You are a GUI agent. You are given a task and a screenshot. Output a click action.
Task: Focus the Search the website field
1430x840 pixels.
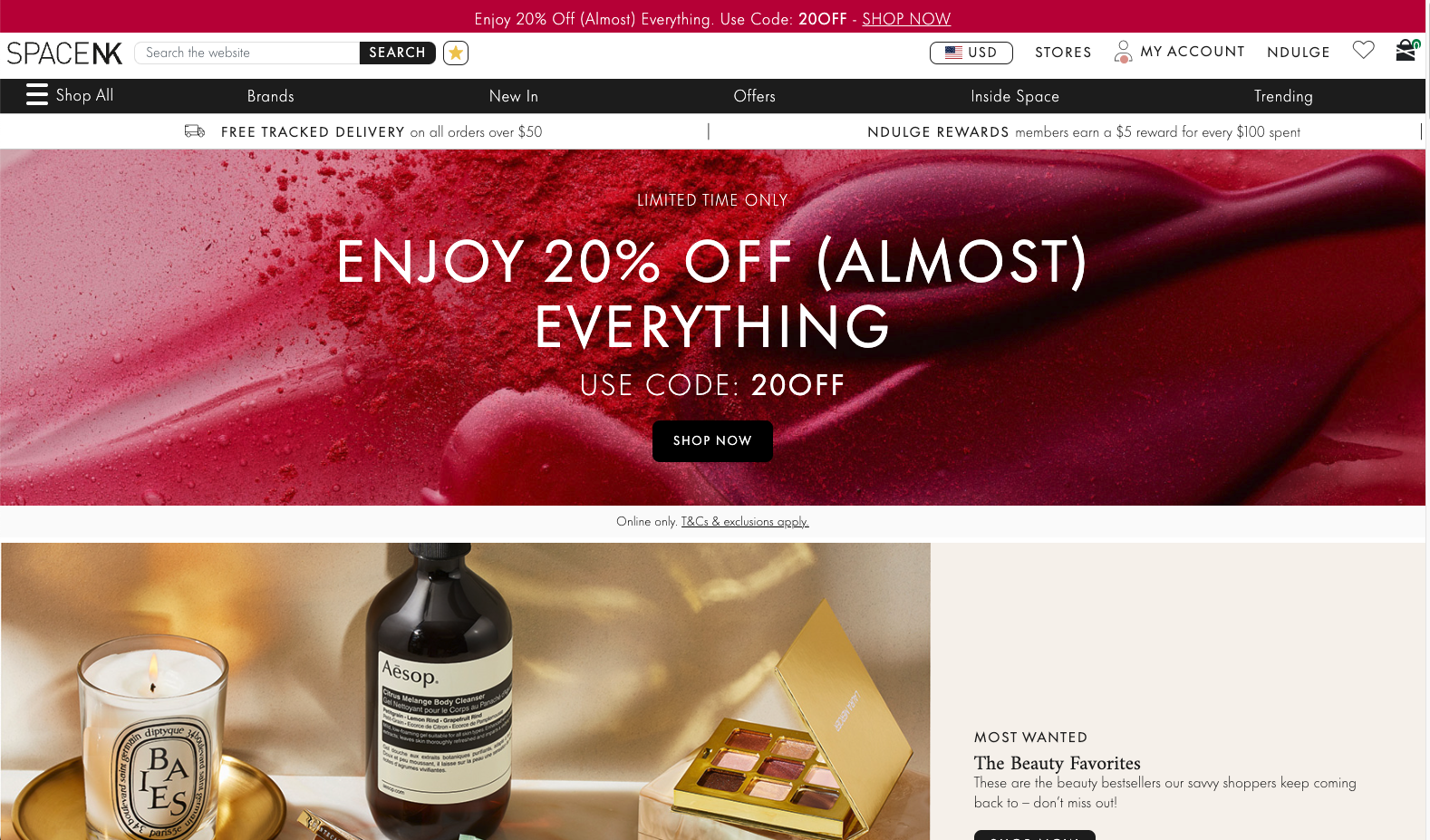pos(246,53)
